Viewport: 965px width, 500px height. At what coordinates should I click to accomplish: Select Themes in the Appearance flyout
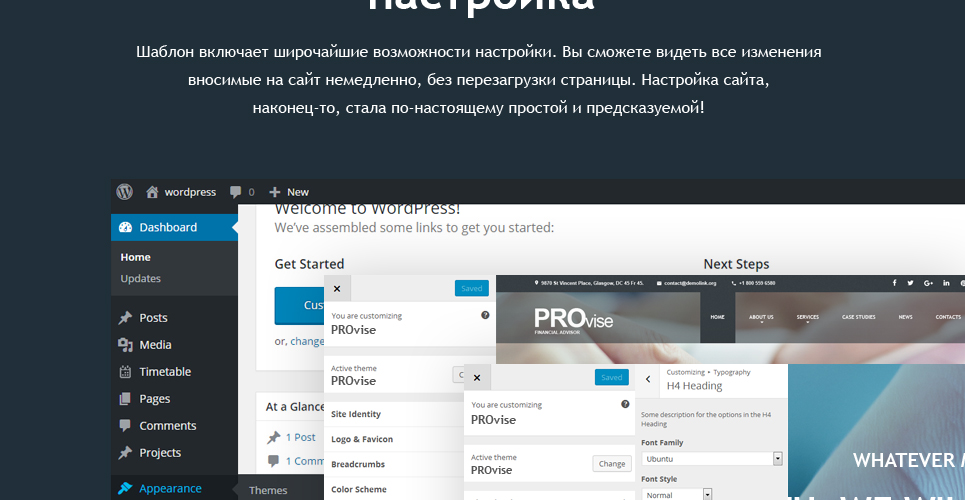coord(268,491)
